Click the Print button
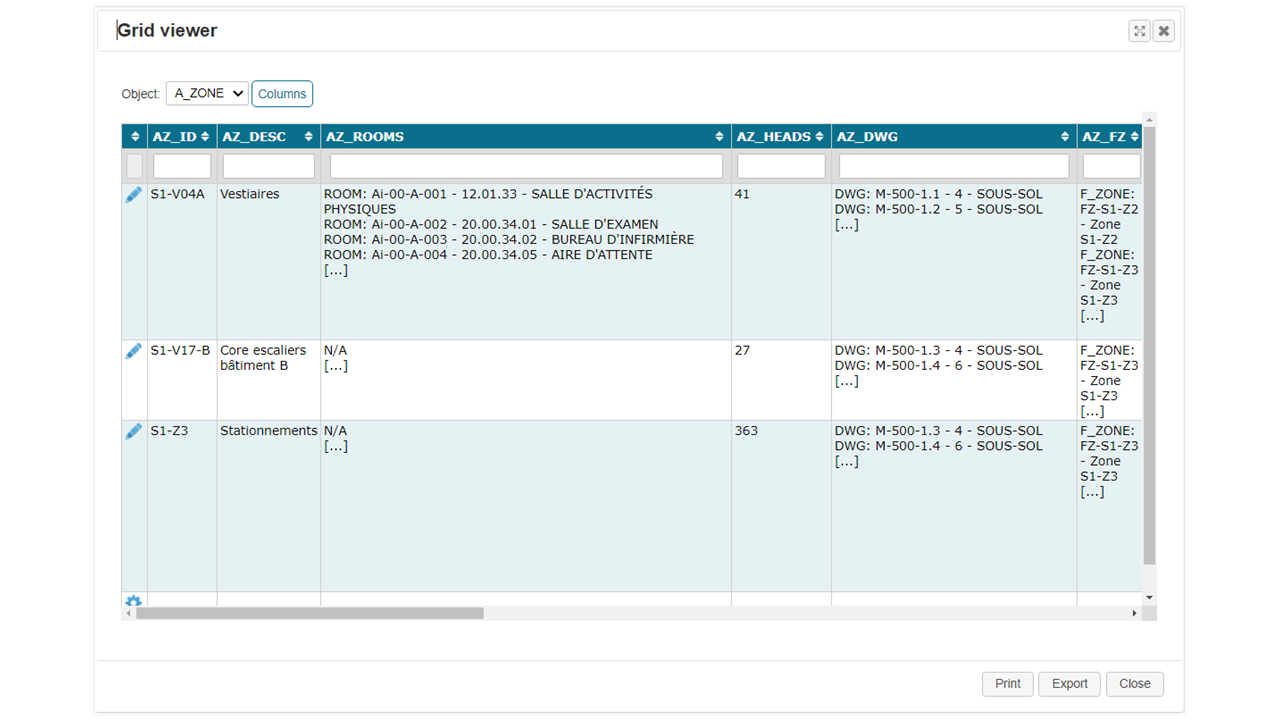The width and height of the screenshot is (1280, 720). [x=1008, y=684]
